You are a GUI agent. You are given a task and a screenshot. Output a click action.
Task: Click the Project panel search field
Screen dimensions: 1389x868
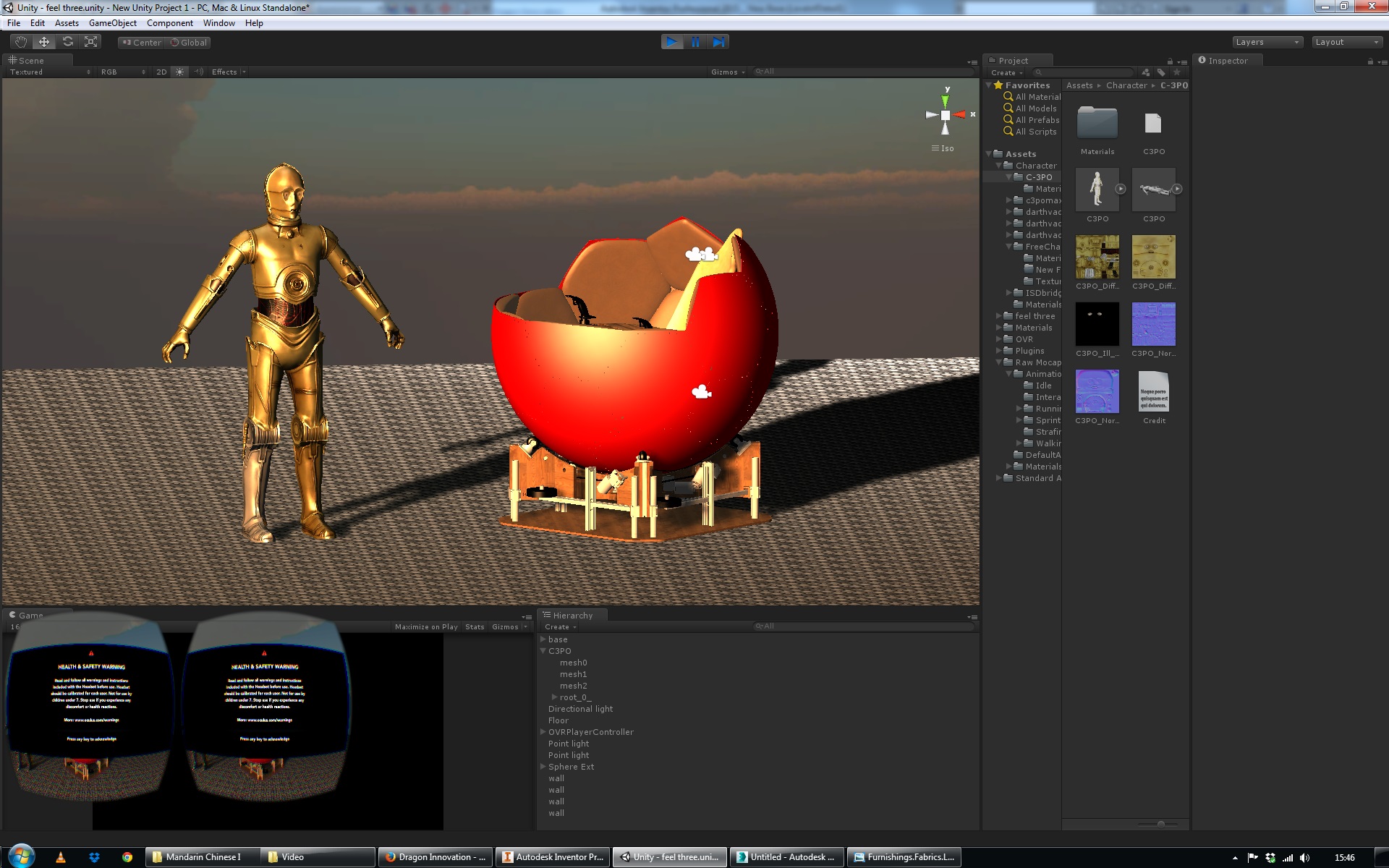[x=1083, y=72]
